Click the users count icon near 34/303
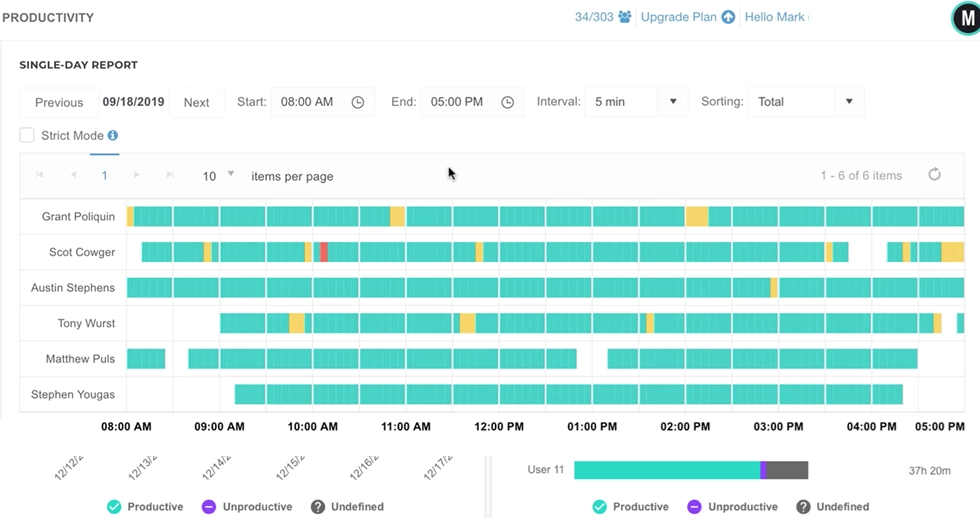Screen dimensions: 980x518 tap(625, 17)
